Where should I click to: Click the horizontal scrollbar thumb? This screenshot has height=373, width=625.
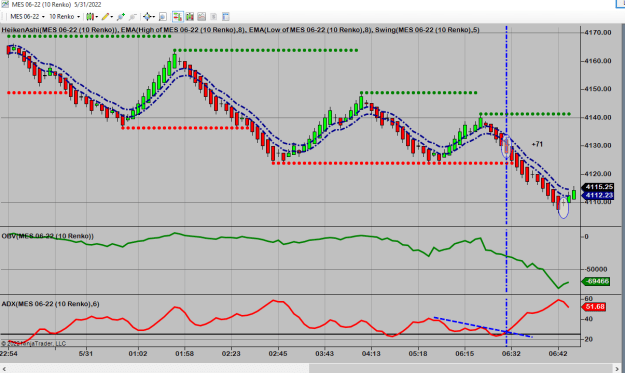click(x=461, y=369)
